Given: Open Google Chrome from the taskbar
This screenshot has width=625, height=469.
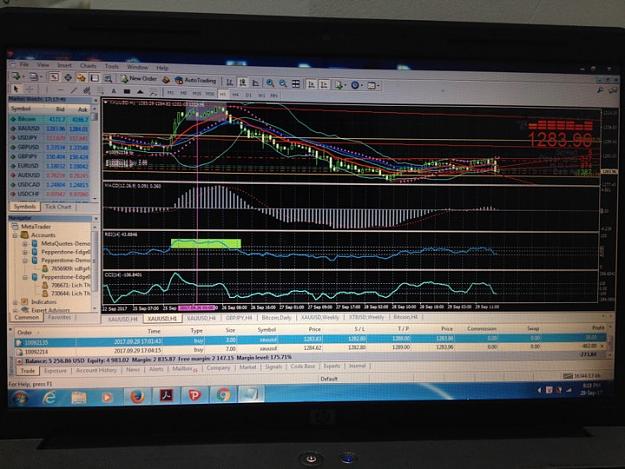Looking at the screenshot, I should coord(223,394).
